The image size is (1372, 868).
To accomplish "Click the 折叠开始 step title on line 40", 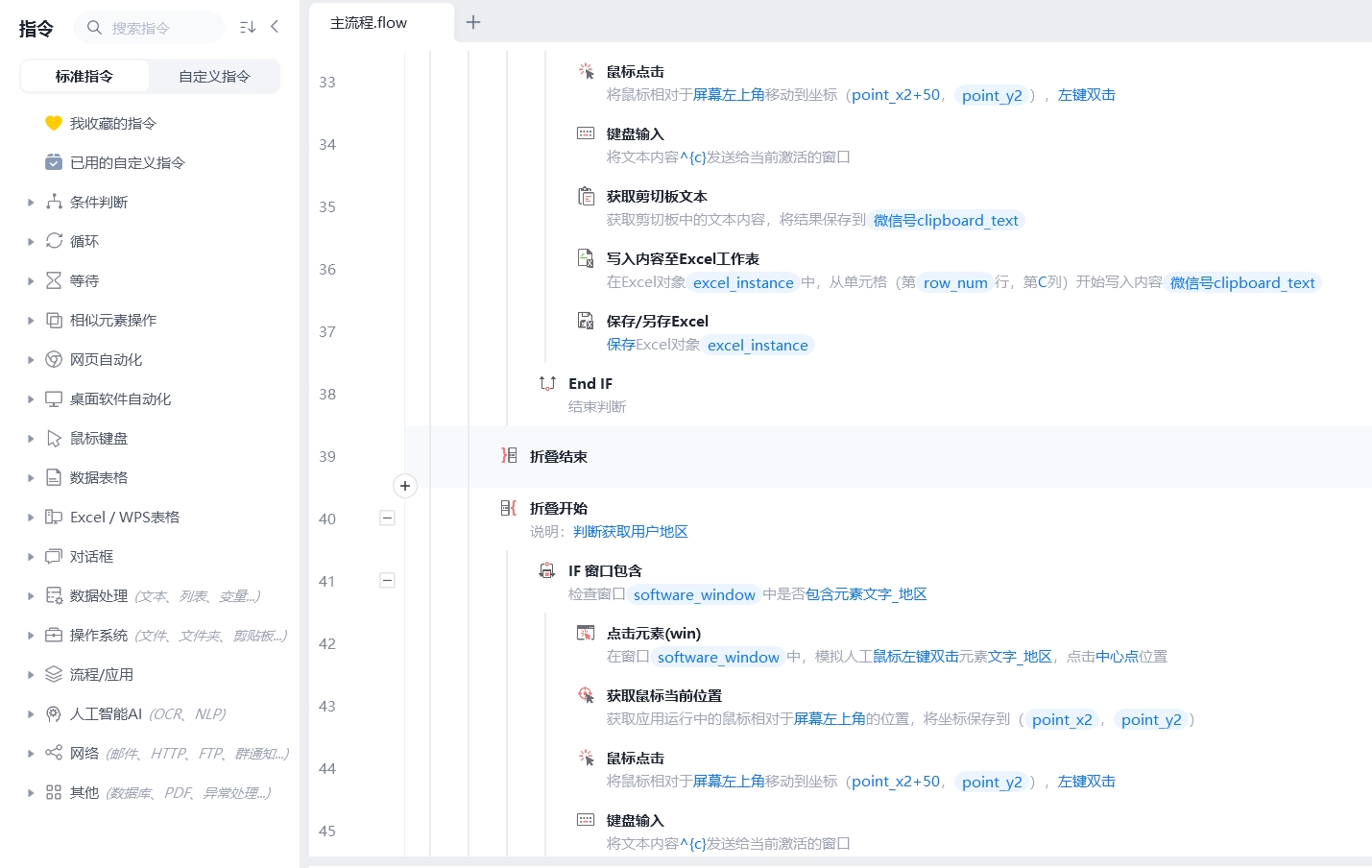I will [559, 508].
